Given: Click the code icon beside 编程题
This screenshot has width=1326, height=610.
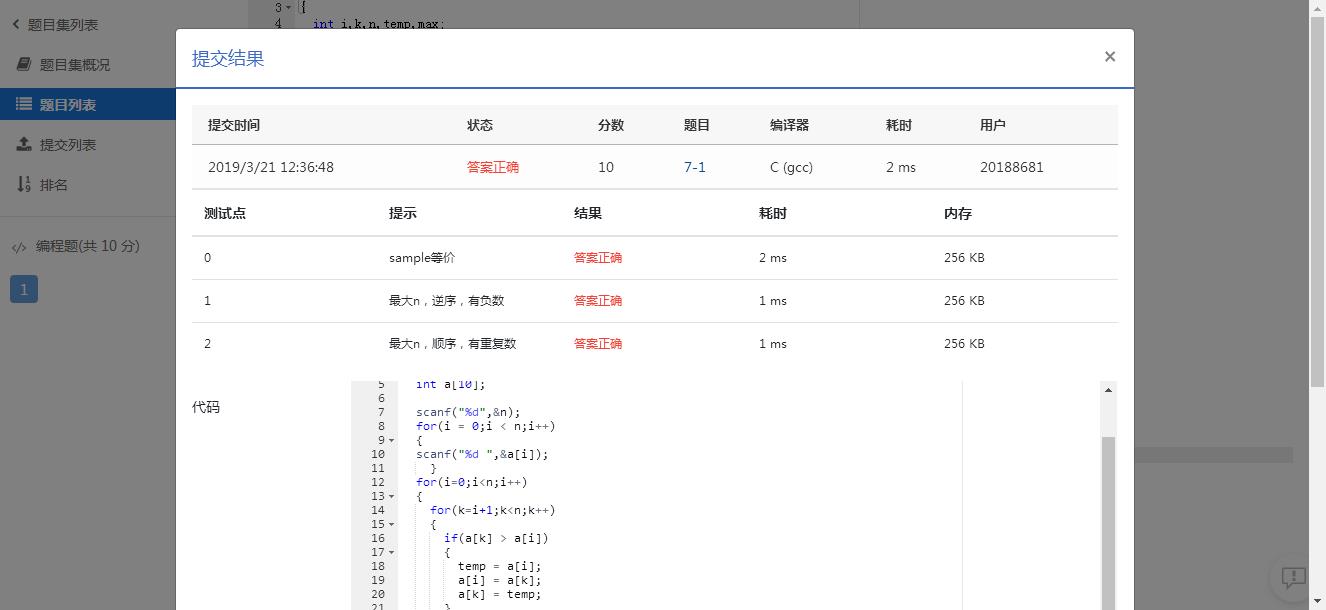Looking at the screenshot, I should click(19, 247).
